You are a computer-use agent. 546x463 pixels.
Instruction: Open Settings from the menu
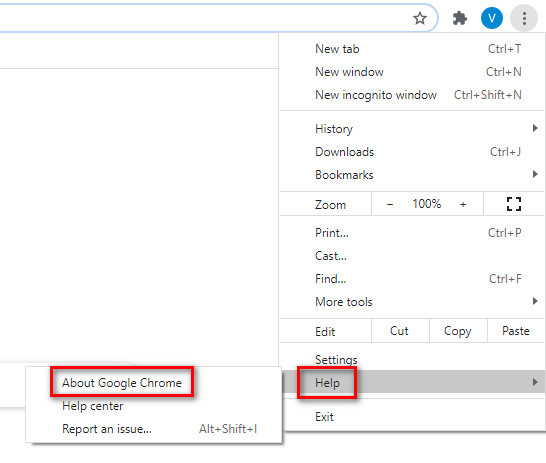click(413, 359)
